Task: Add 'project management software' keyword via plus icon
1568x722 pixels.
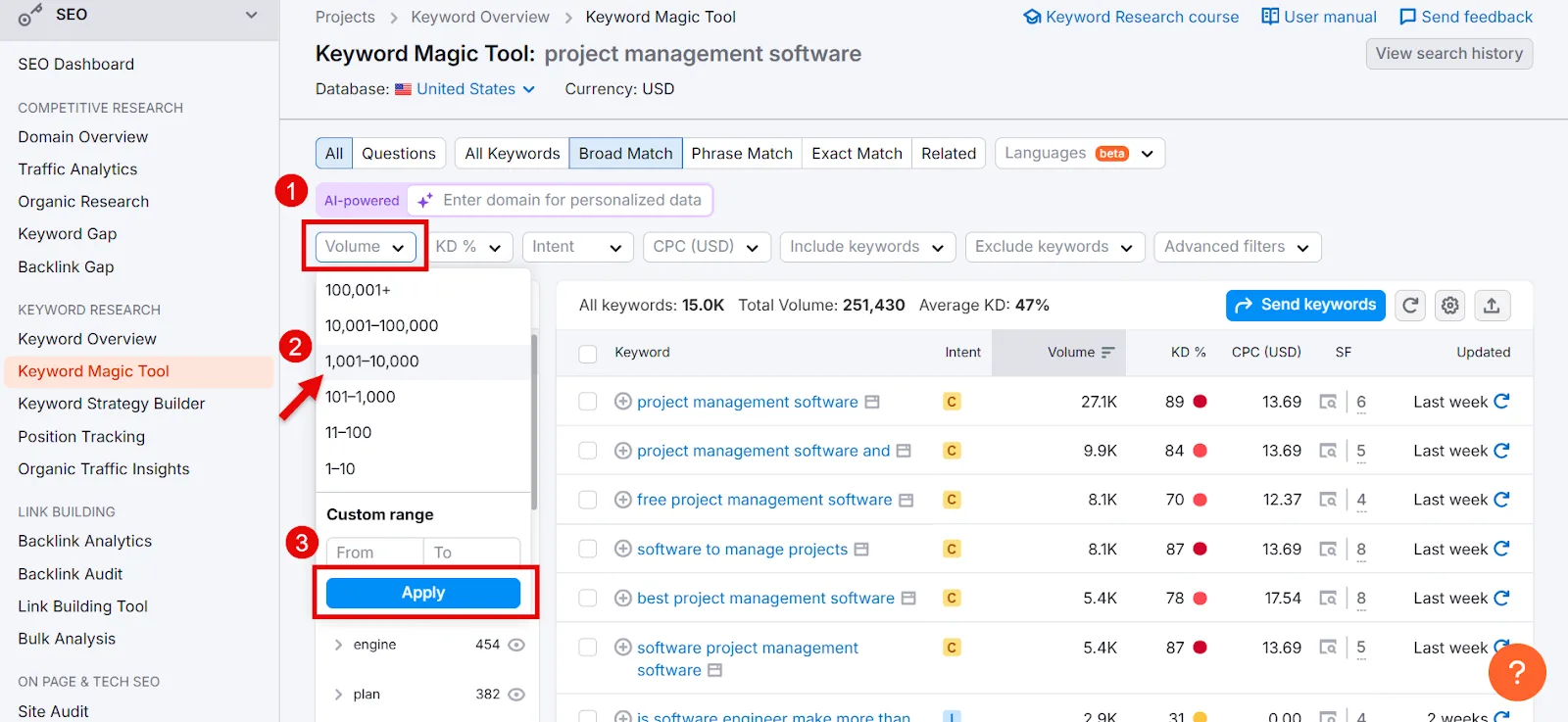Action: tap(622, 402)
